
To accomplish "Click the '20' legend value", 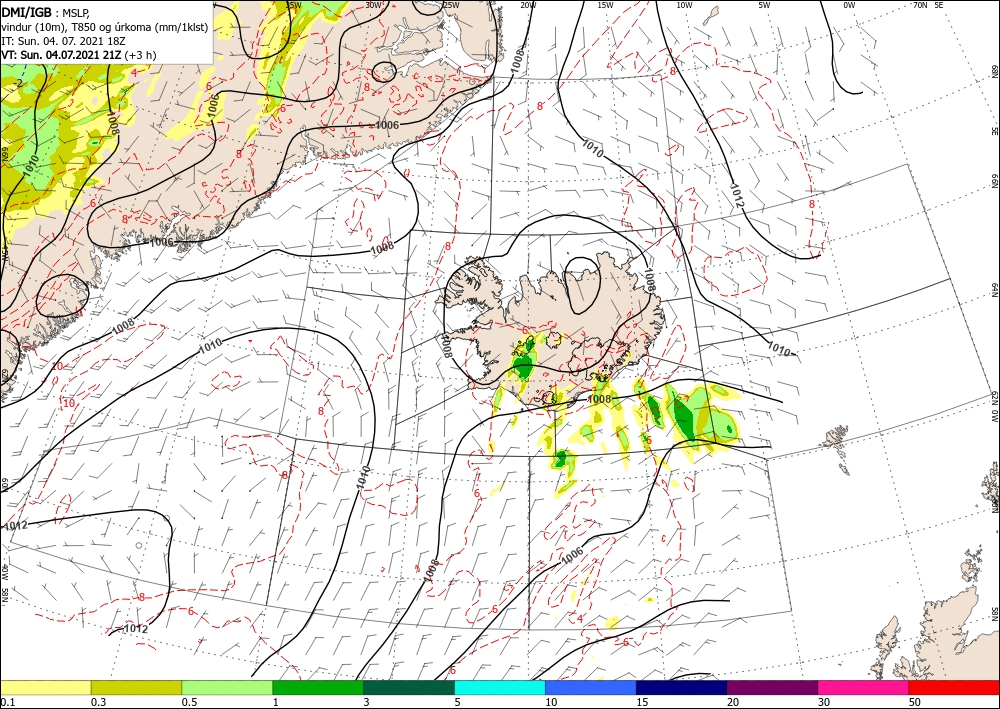I will pos(733,702).
